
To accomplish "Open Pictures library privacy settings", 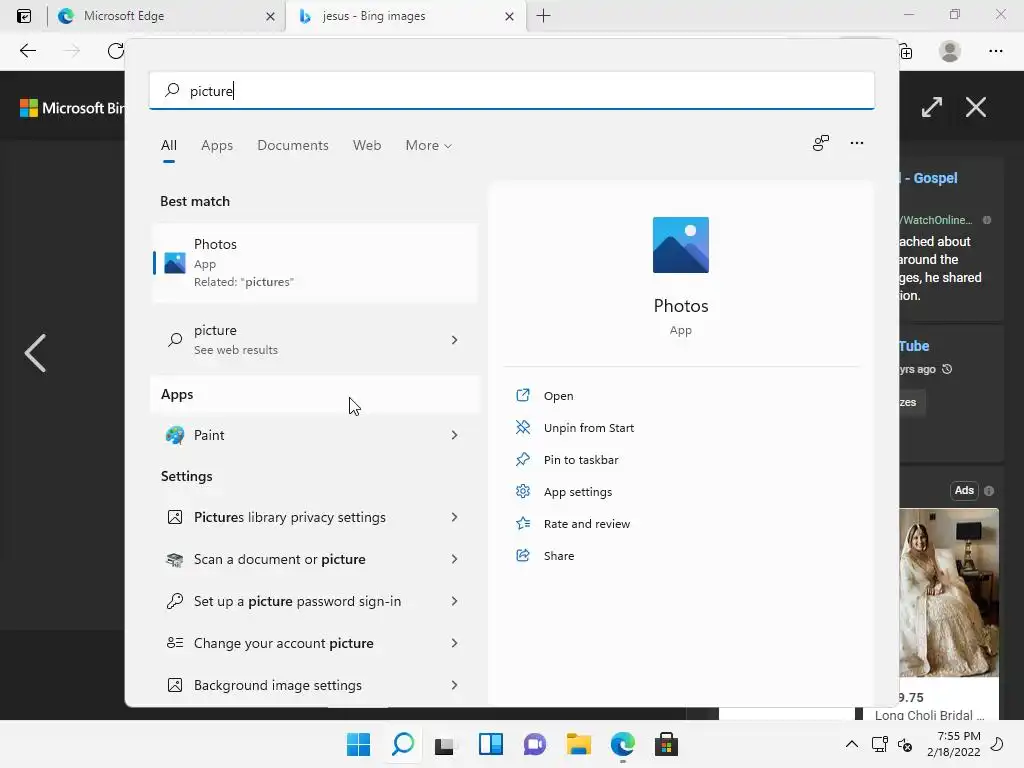I will [315, 517].
